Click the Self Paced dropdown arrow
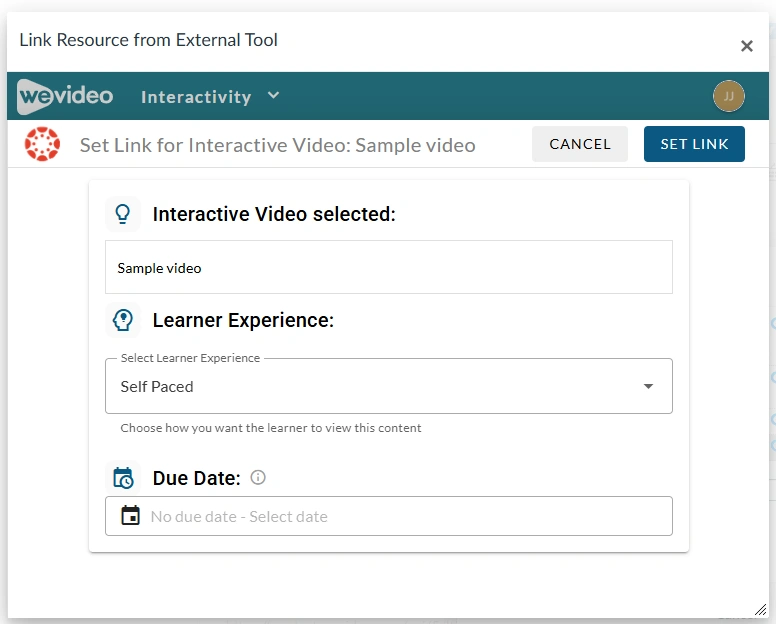The width and height of the screenshot is (776, 624). click(x=648, y=386)
